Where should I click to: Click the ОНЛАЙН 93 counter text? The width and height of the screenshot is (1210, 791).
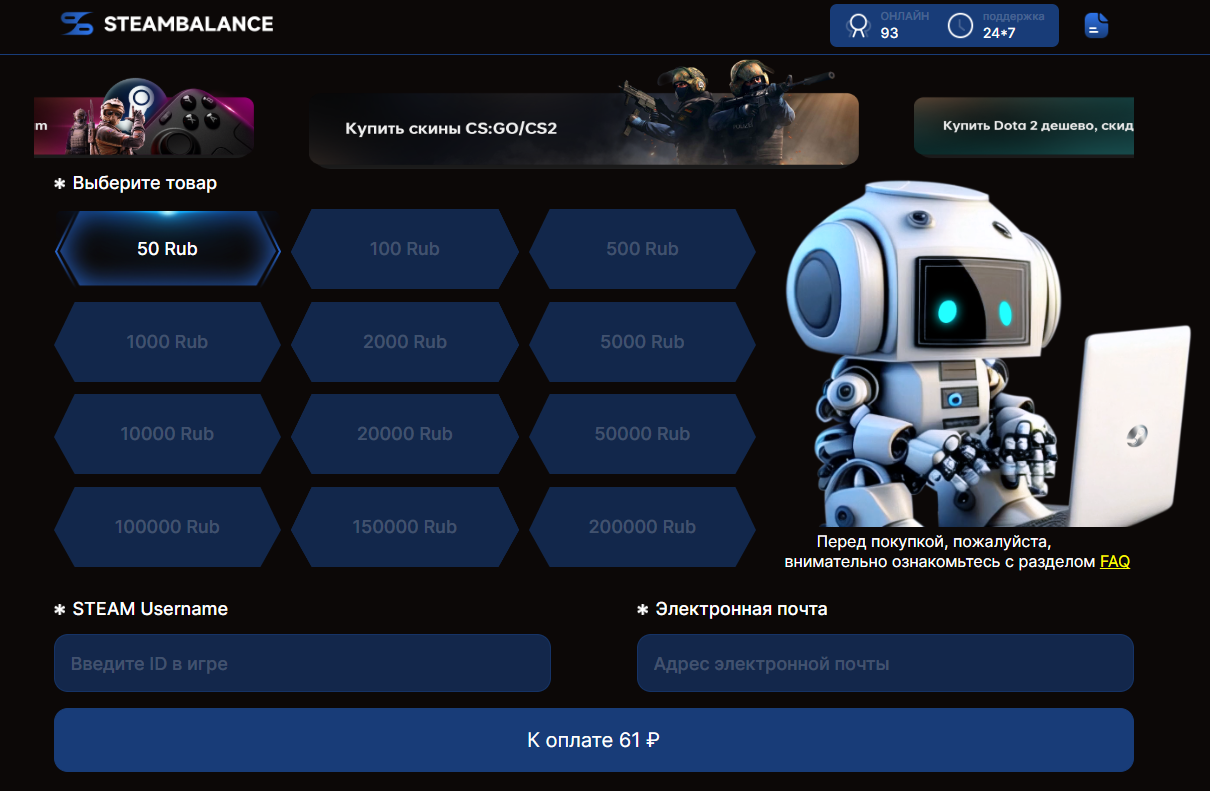click(x=905, y=25)
